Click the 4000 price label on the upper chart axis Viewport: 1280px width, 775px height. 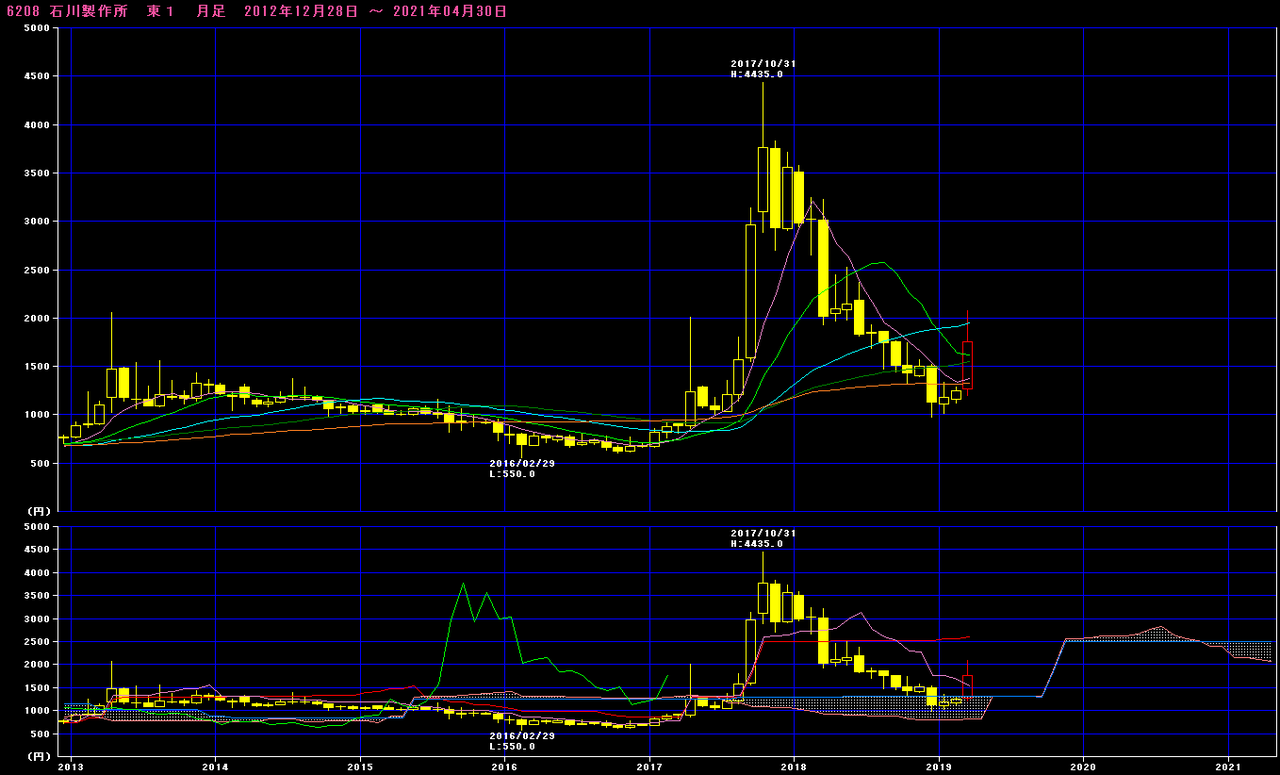tap(37, 125)
